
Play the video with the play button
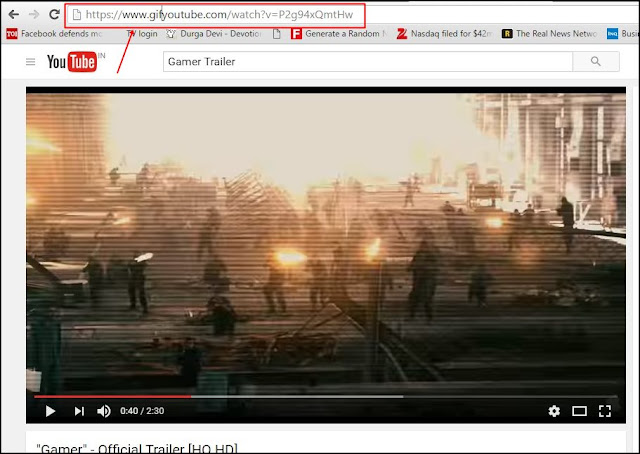click(50, 411)
